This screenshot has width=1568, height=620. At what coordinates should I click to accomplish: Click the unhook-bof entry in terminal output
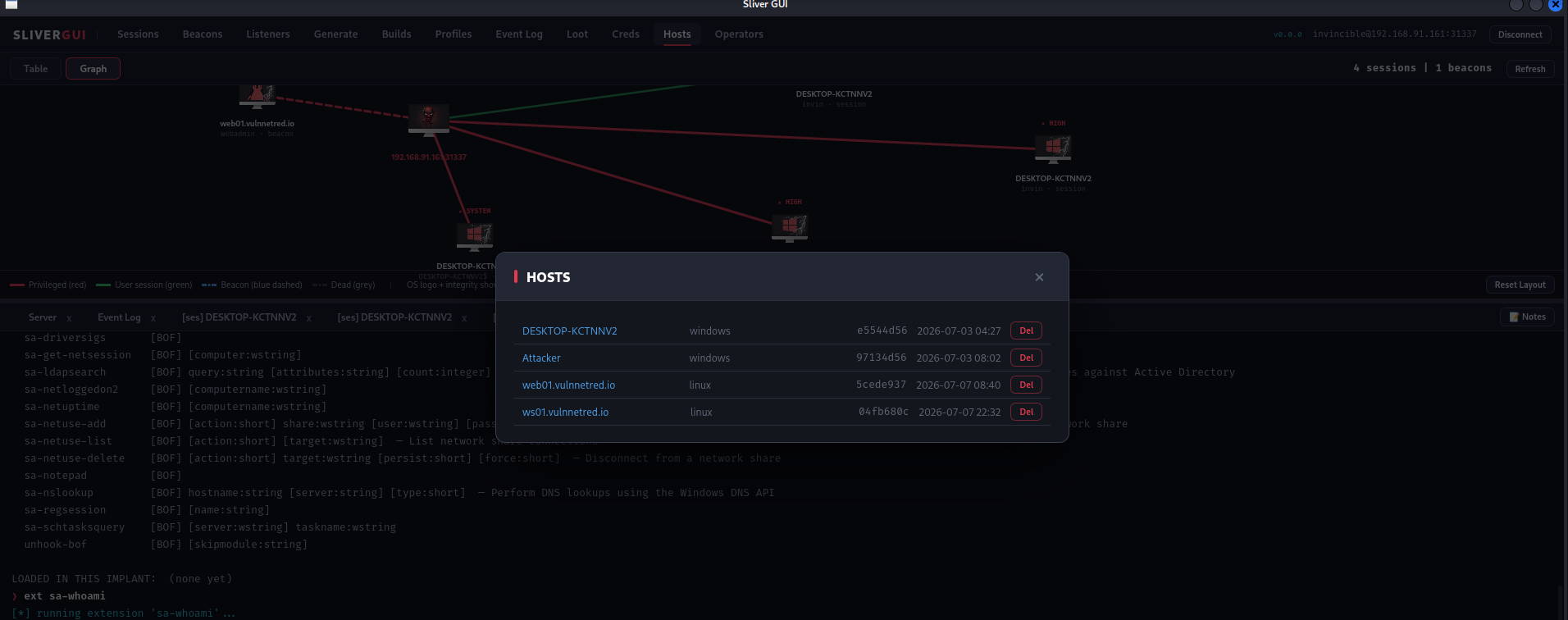(56, 545)
